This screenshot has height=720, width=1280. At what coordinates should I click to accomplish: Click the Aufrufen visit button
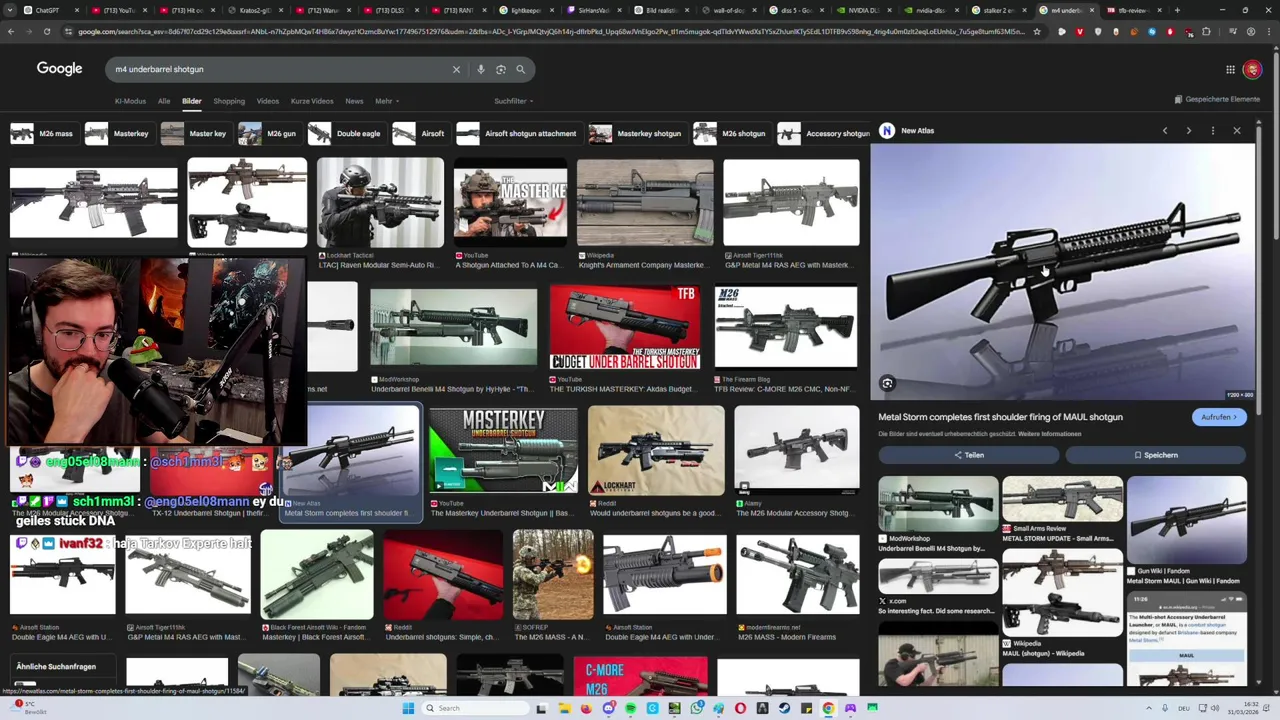(1219, 417)
